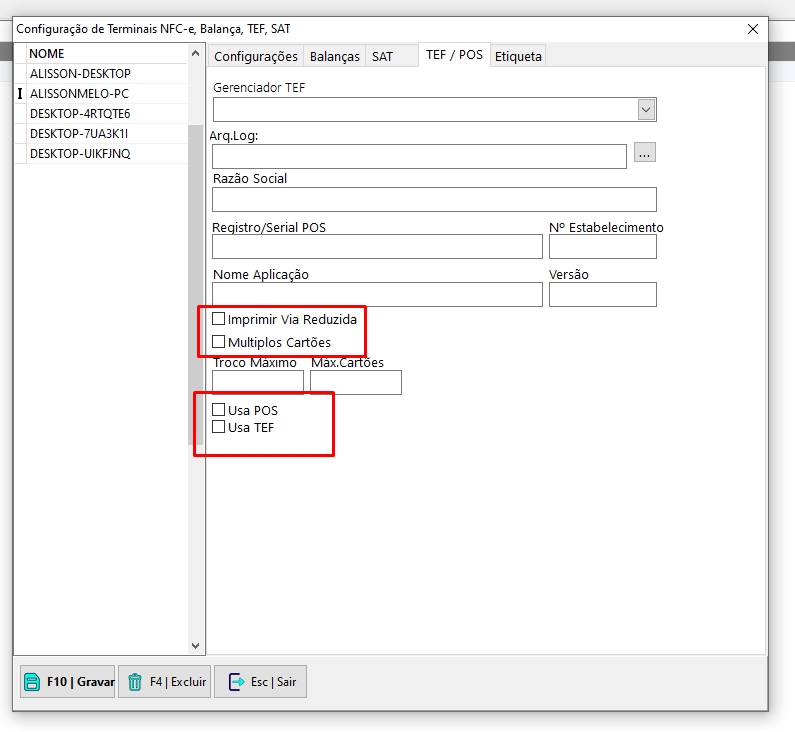The image size is (795, 732).
Task: Open the Gerenciador TEF dropdown
Action: [646, 109]
